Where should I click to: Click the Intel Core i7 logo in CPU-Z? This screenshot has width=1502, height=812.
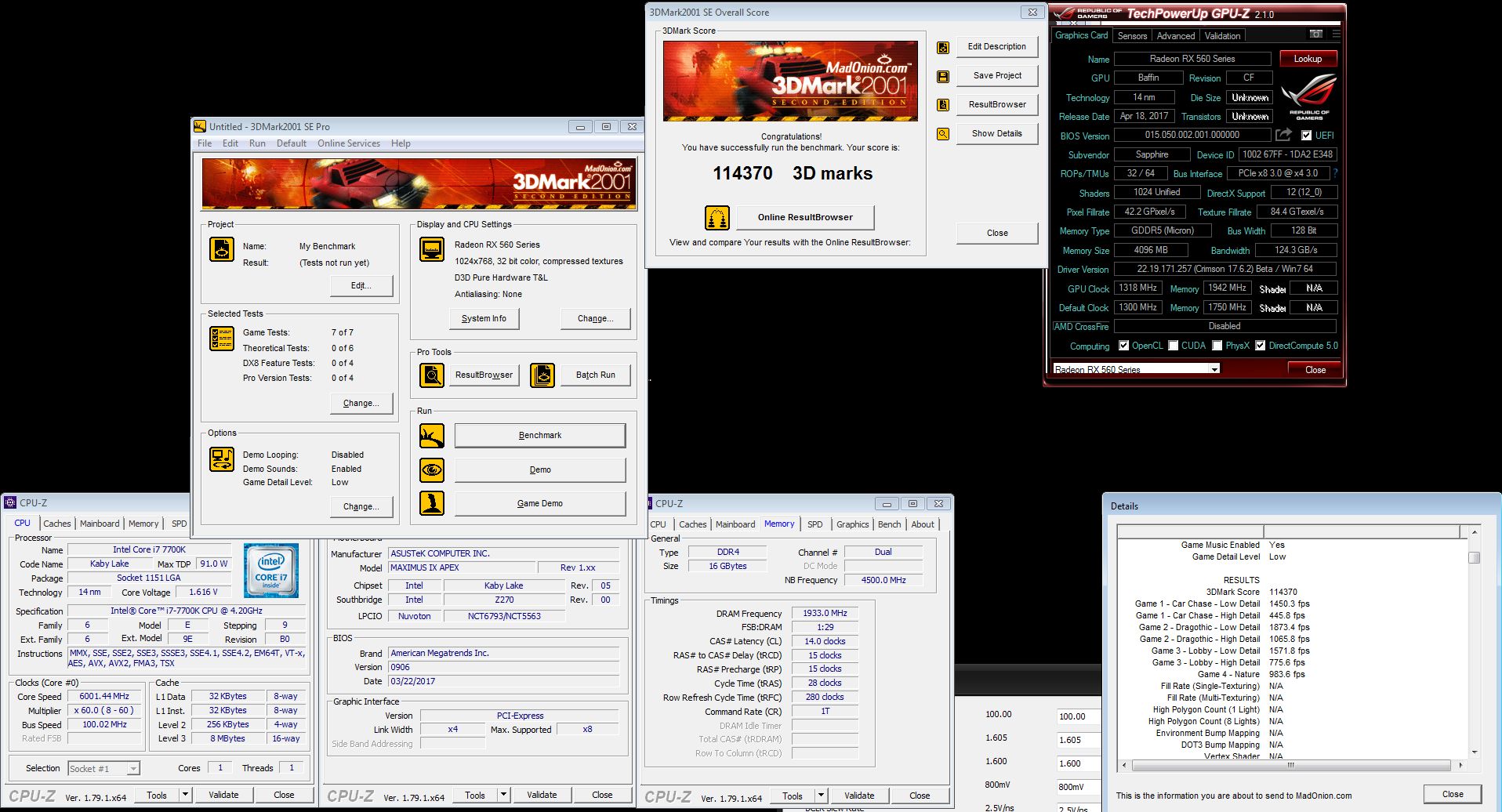tap(271, 570)
